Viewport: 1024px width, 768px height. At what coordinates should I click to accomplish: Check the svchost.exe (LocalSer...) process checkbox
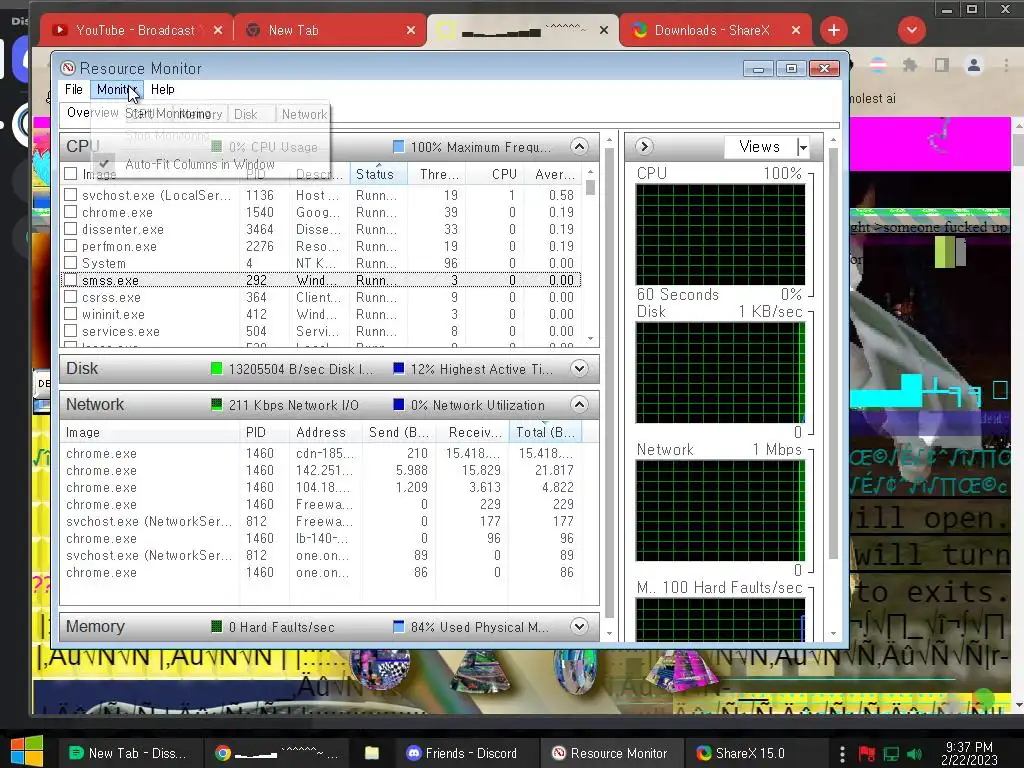coord(71,195)
